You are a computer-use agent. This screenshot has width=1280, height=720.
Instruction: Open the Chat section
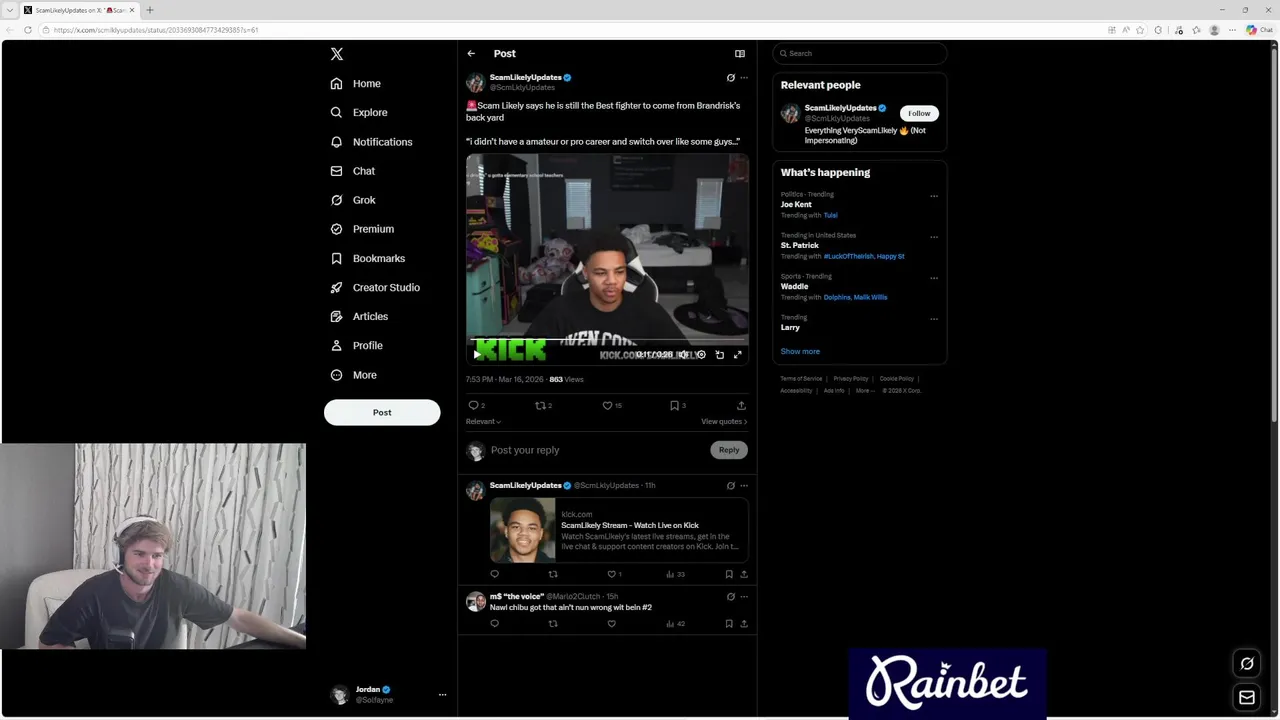tap(353, 171)
